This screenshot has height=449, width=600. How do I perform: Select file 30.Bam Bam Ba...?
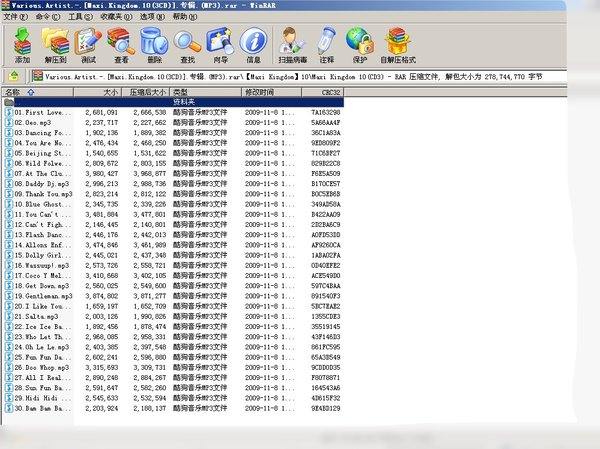[173, 408]
